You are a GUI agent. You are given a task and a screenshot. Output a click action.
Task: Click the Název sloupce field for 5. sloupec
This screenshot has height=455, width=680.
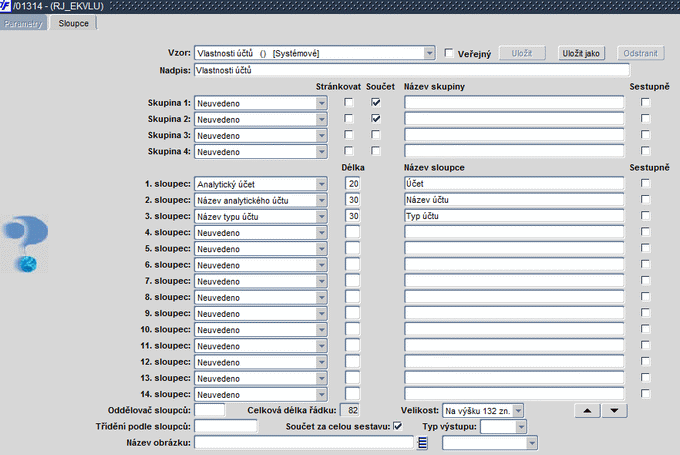(514, 248)
